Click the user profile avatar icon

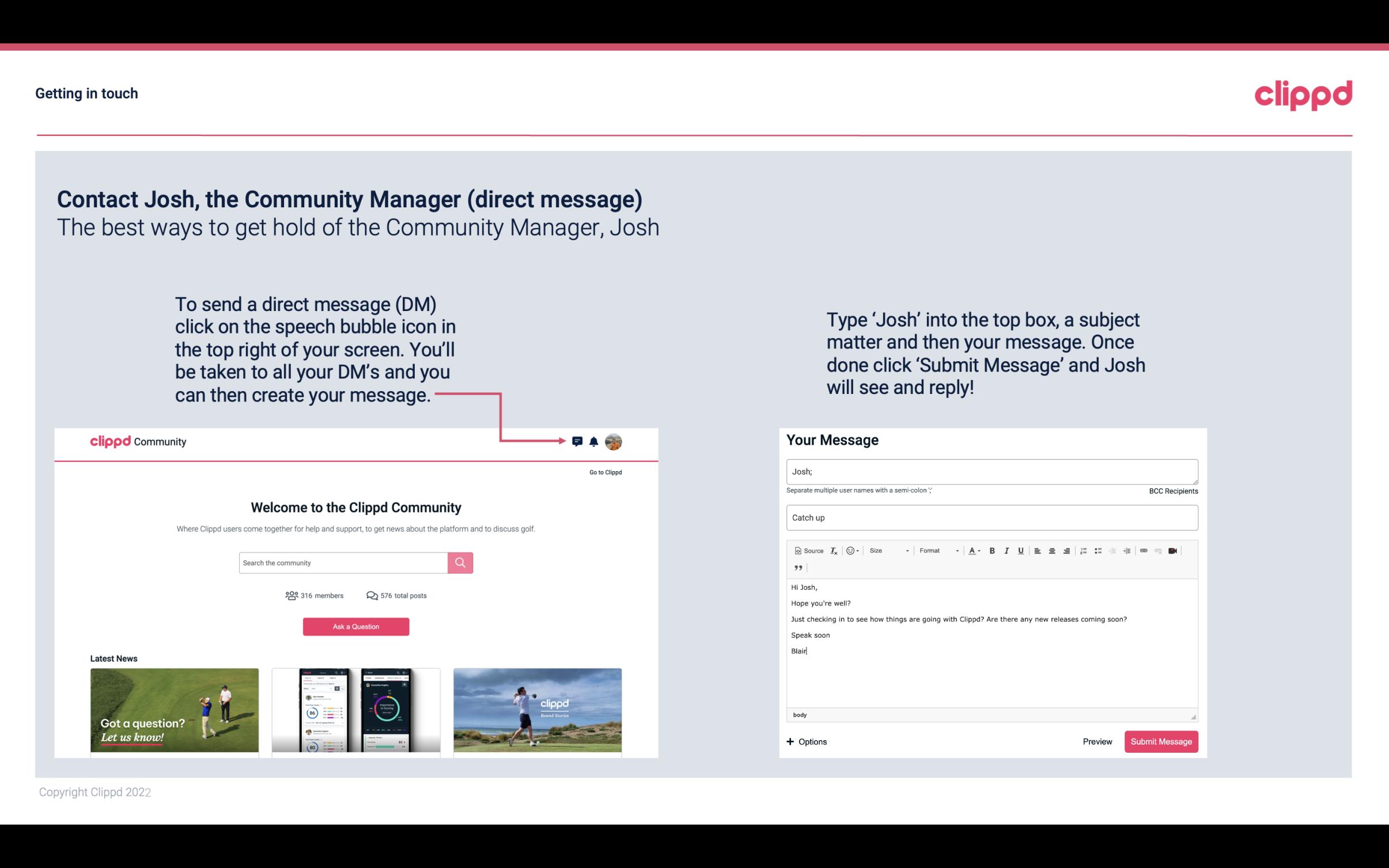tap(614, 441)
